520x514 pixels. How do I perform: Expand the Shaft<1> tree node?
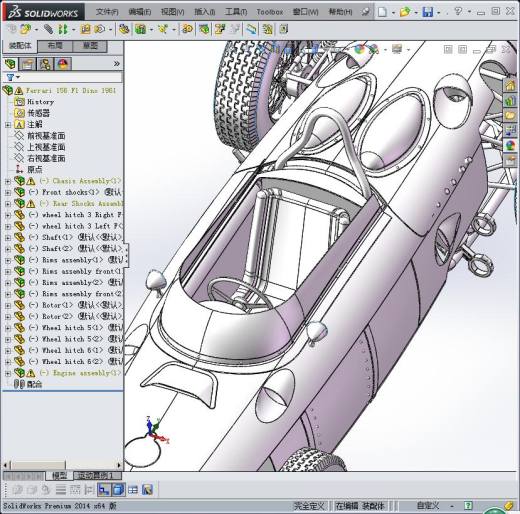8,238
